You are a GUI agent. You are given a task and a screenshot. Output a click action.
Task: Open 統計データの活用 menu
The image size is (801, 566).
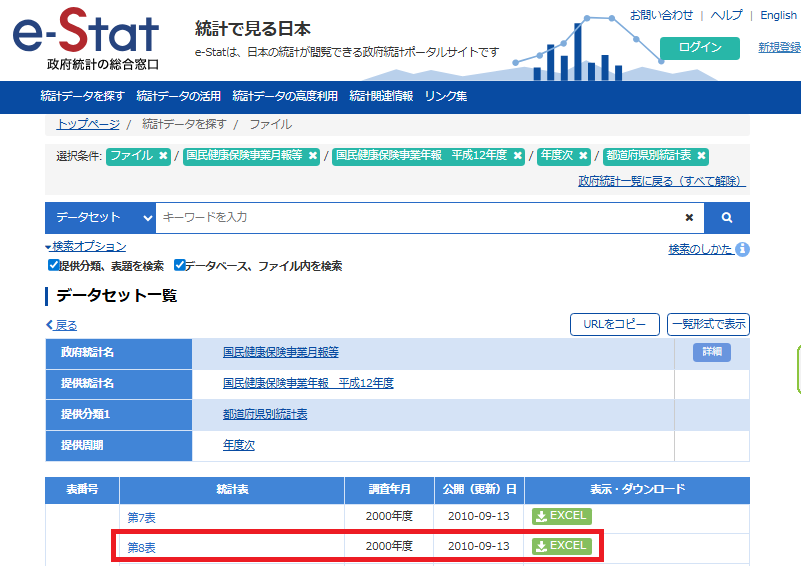178,96
